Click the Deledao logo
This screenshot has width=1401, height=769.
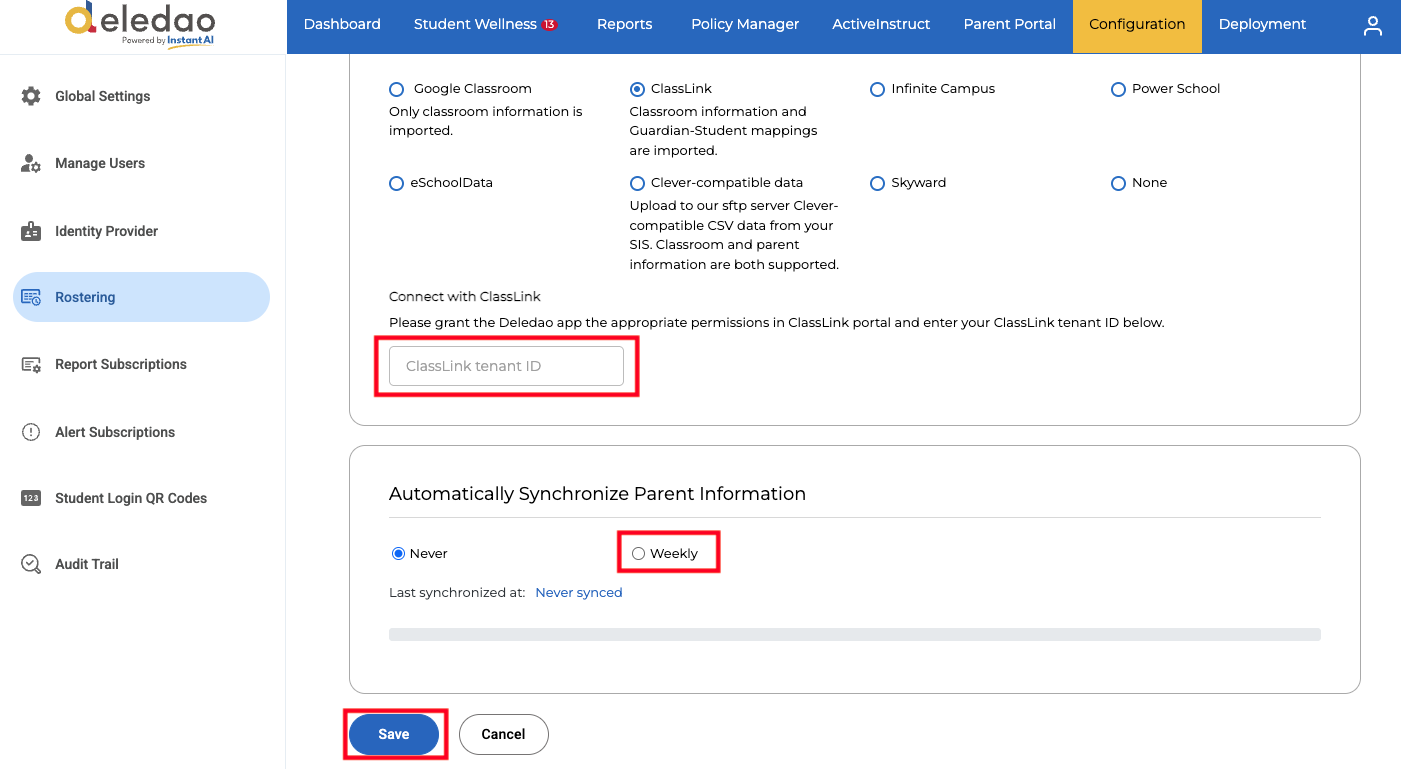[139, 24]
